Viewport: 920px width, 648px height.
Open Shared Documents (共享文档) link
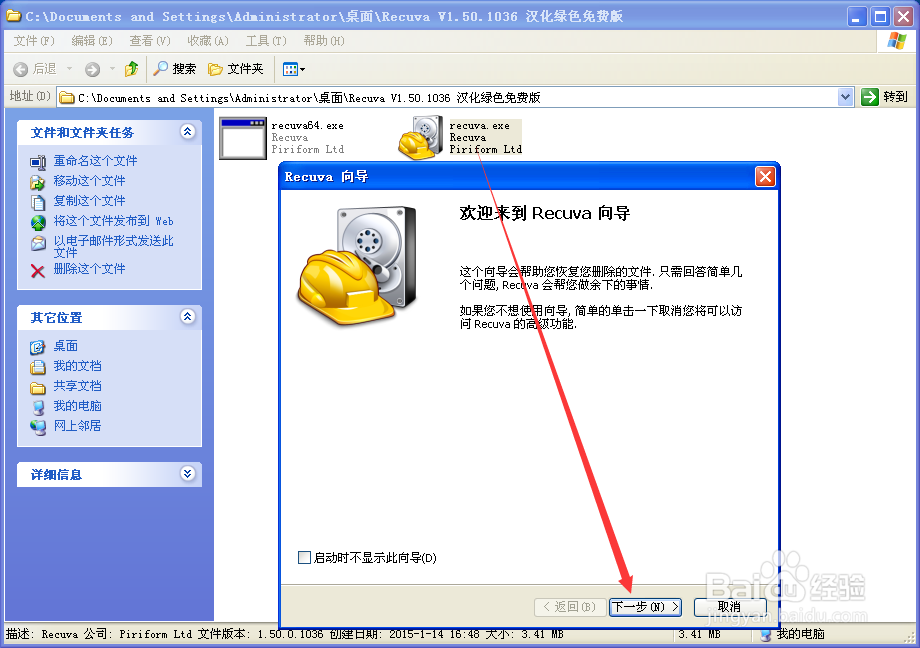pos(77,386)
